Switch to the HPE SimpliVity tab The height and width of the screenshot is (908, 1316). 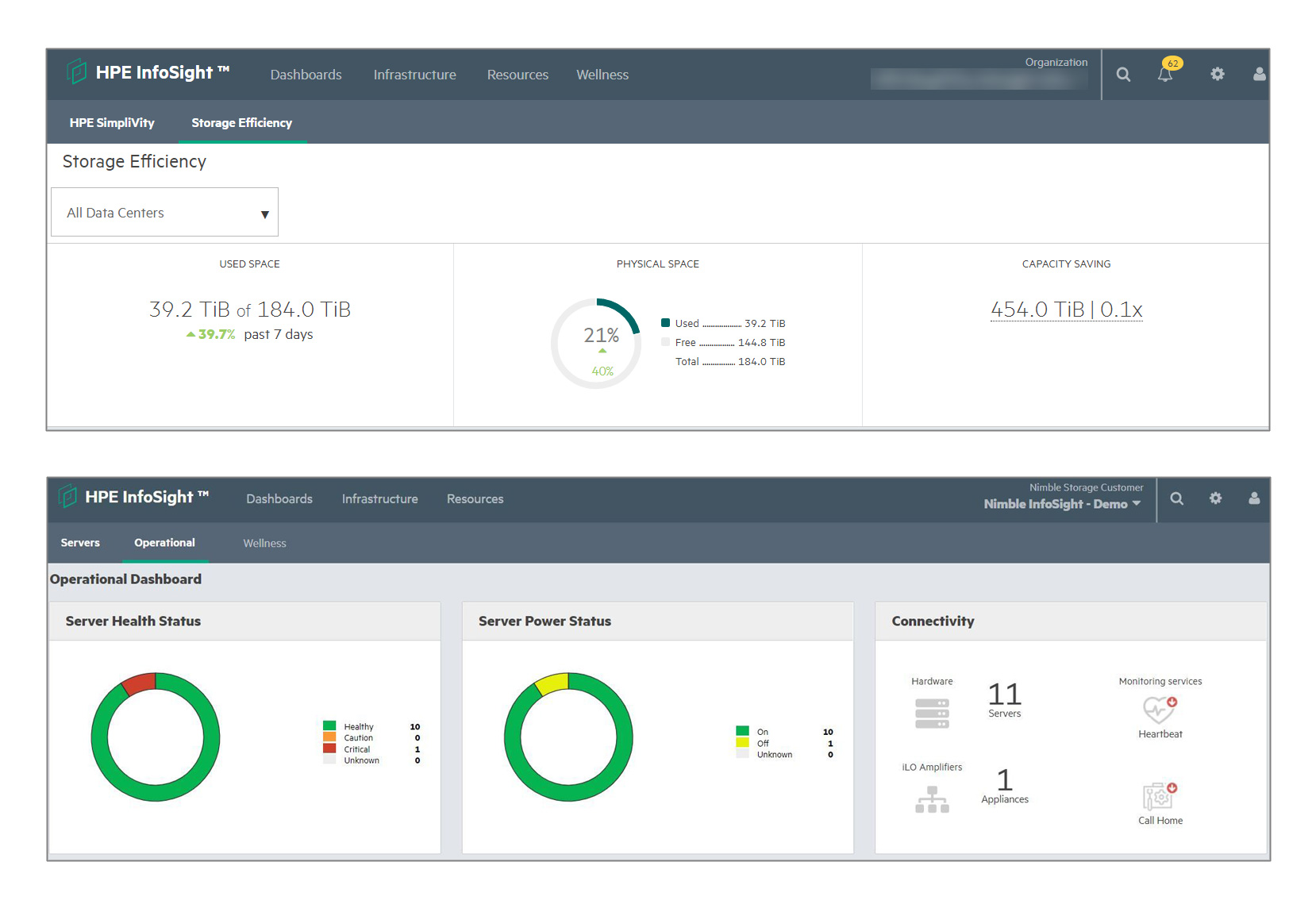[x=111, y=122]
